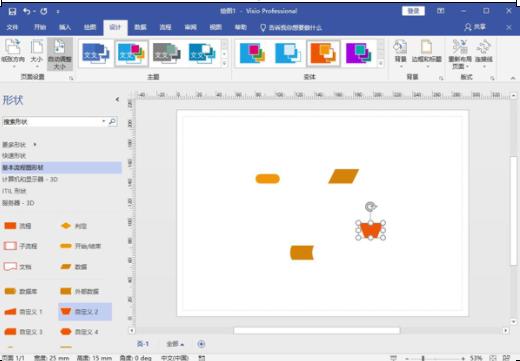
Task: Add a new page with plus icon
Action: 201,344
